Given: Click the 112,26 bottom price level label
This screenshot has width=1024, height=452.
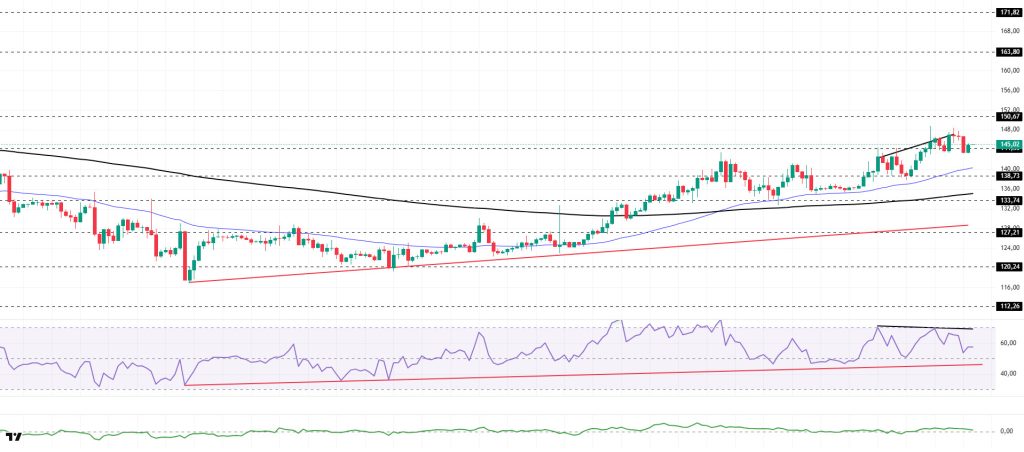Looking at the screenshot, I should (x=1007, y=306).
